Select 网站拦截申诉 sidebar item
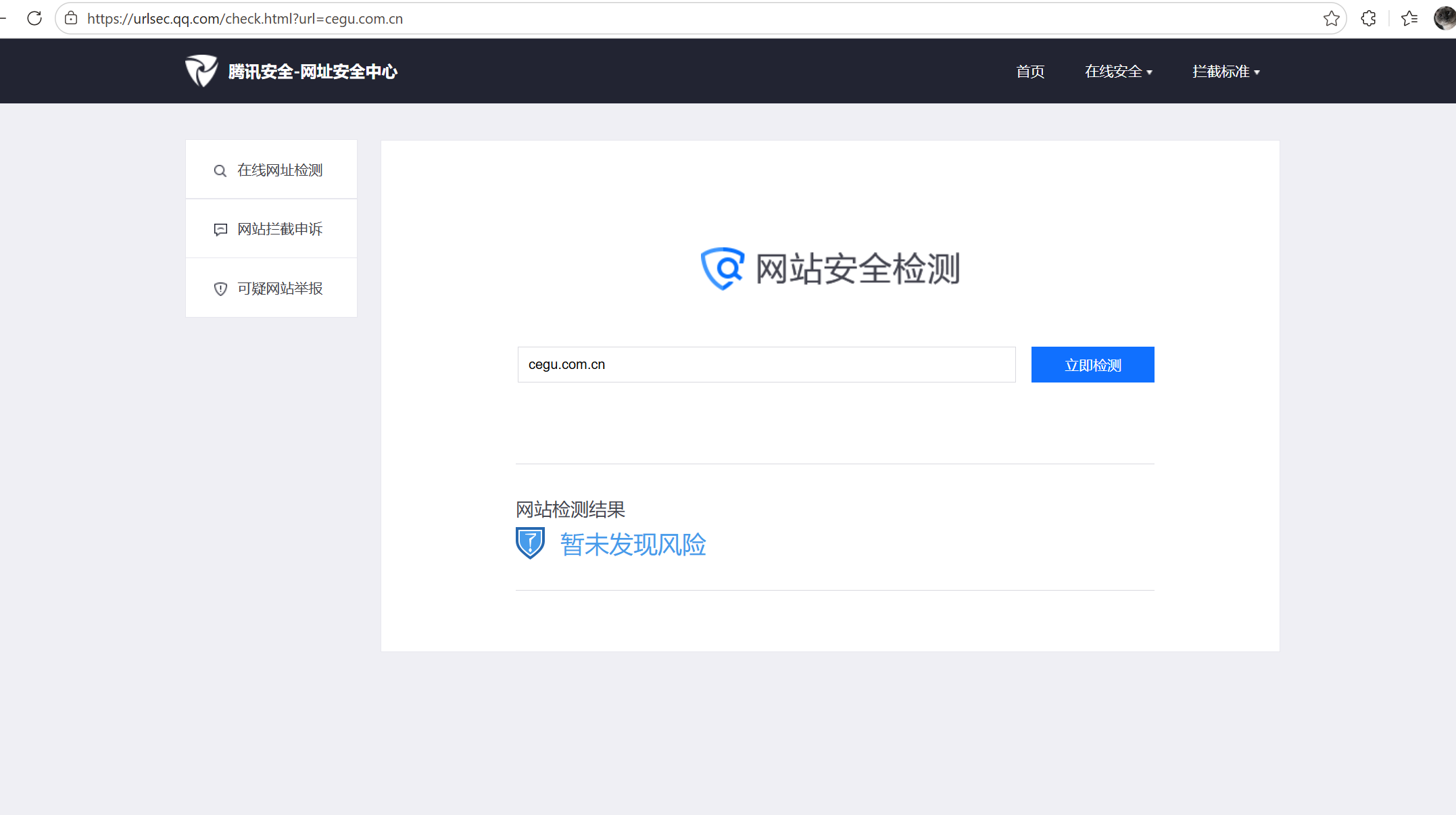1456x815 pixels. pos(279,229)
